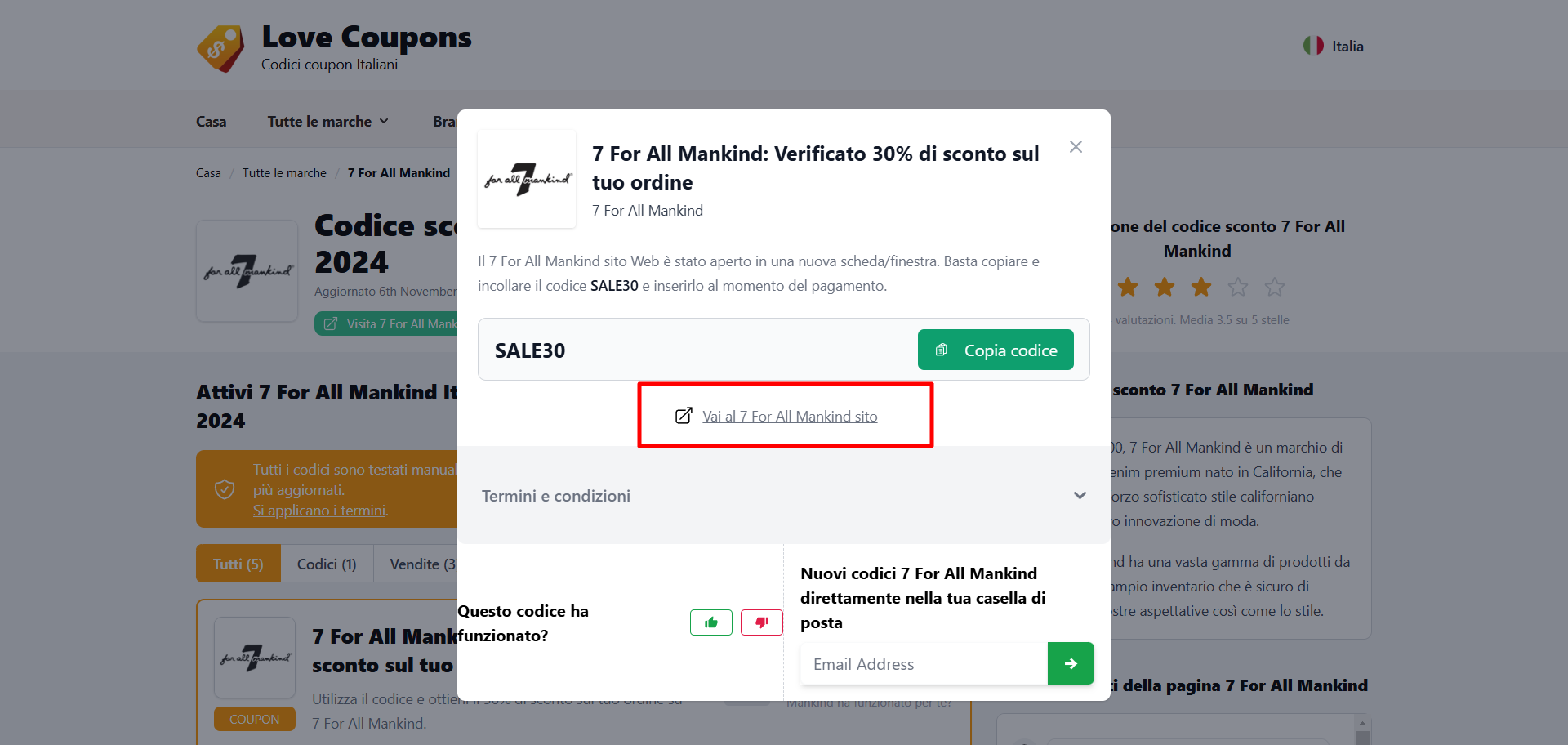This screenshot has height=745, width=1568.
Task: Click the thumbs up feedback icon
Action: tap(711, 622)
